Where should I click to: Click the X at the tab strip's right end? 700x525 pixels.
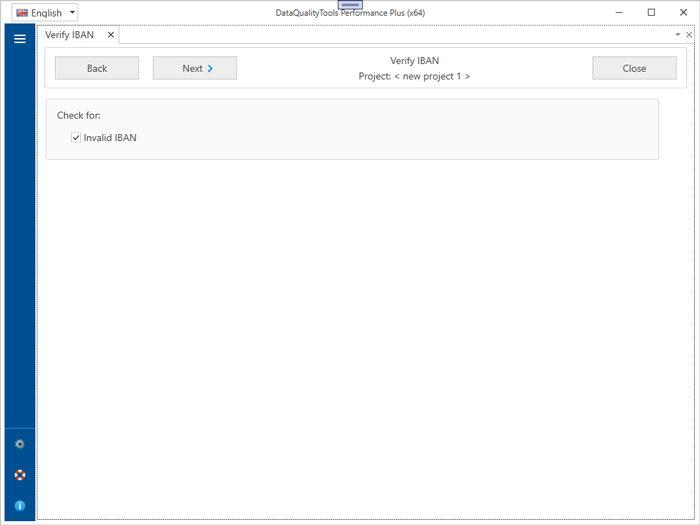(689, 35)
